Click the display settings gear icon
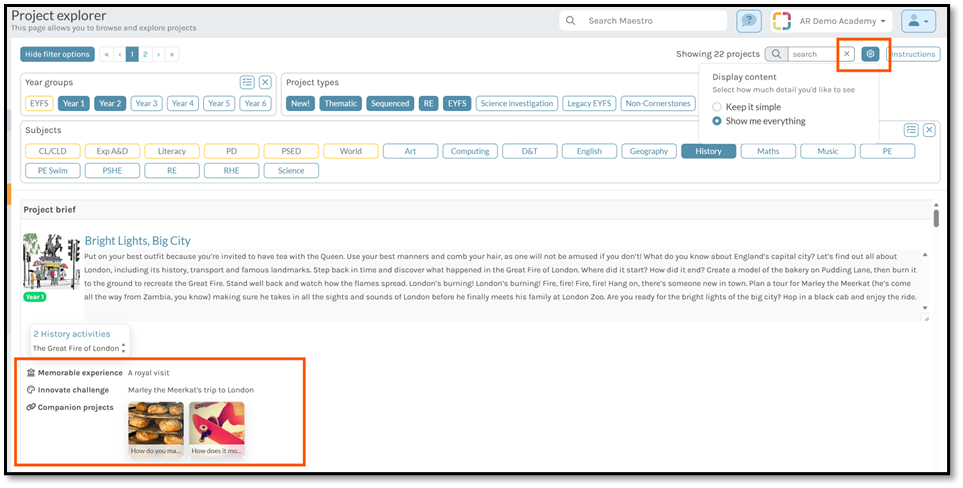This screenshot has width=963, height=488. 870,54
